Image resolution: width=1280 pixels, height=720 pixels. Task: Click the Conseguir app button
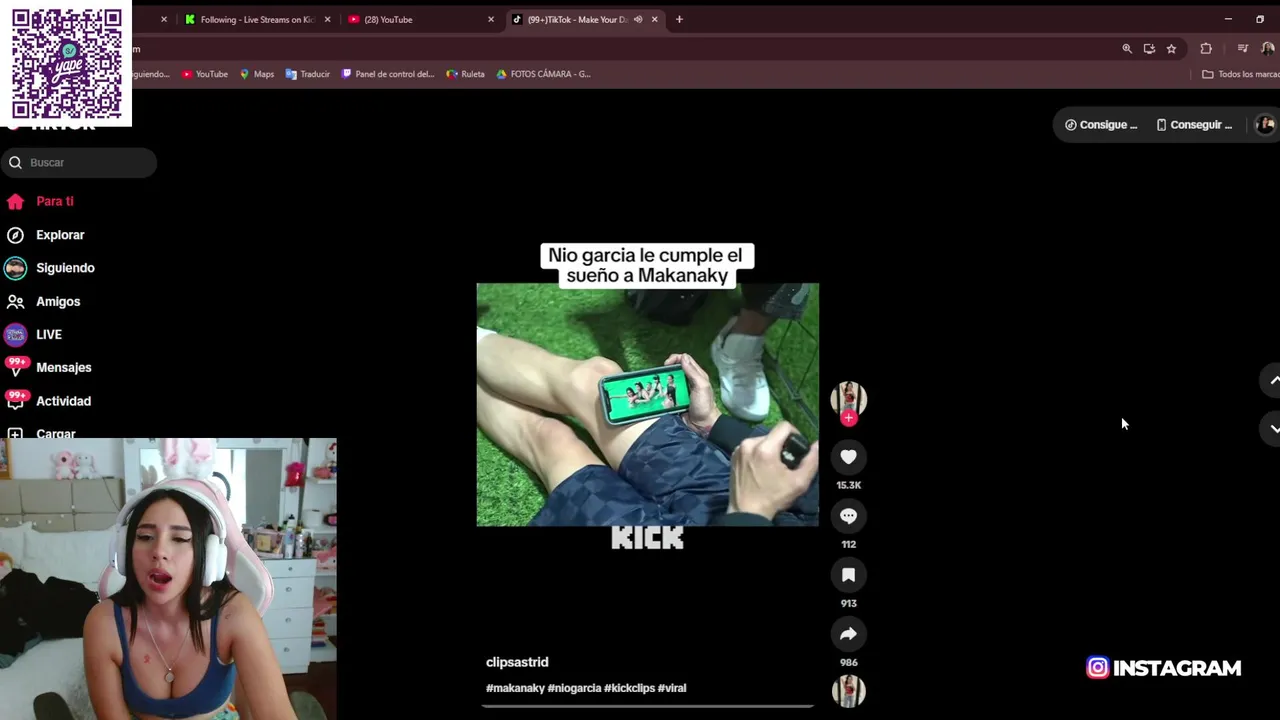[x=1194, y=125]
